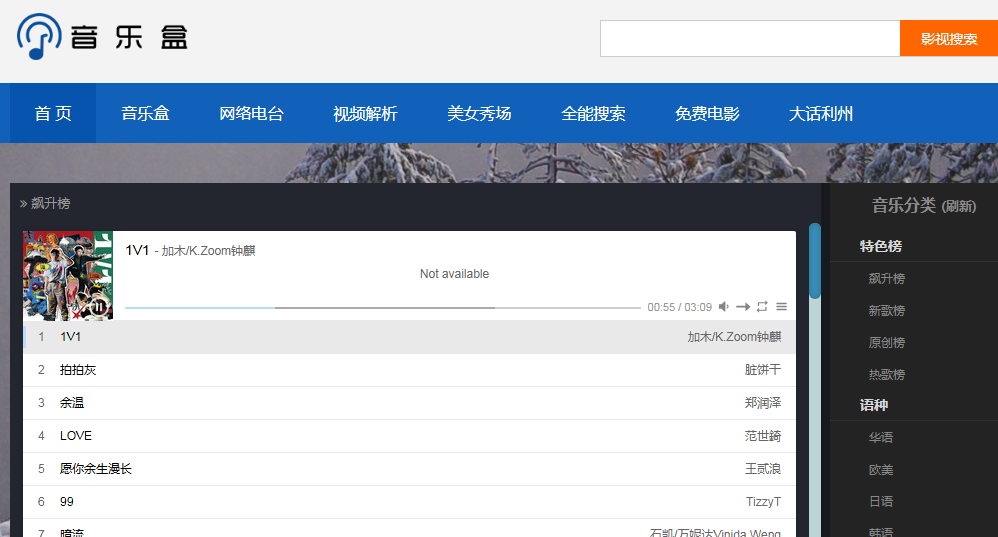Select the 原创榜 category

(887, 342)
